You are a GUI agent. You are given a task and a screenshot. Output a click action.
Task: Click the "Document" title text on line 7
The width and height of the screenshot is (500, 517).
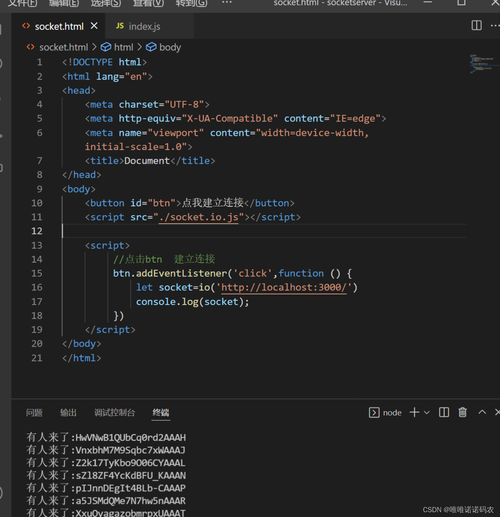147,161
